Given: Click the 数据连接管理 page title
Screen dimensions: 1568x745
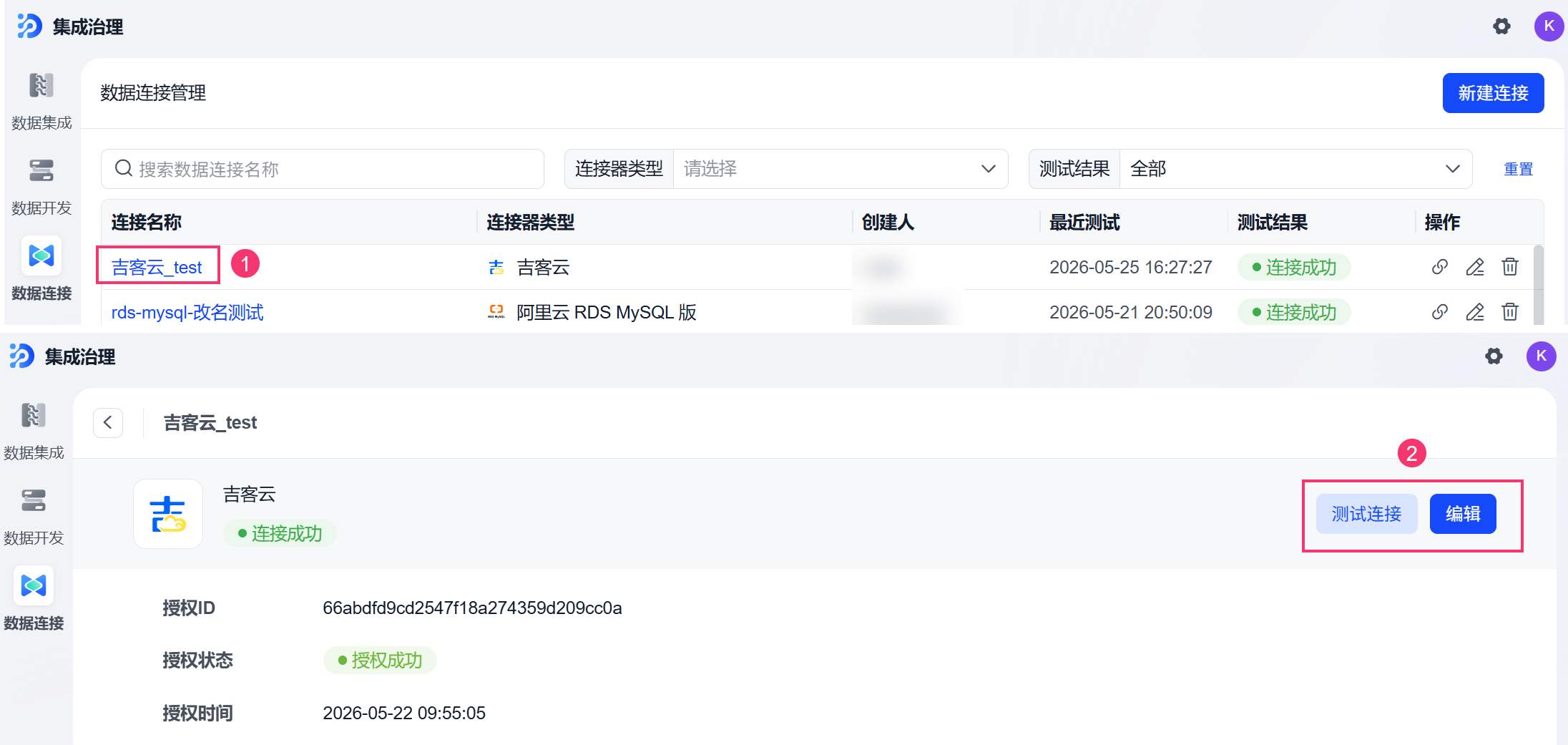Looking at the screenshot, I should pyautogui.click(x=153, y=93).
